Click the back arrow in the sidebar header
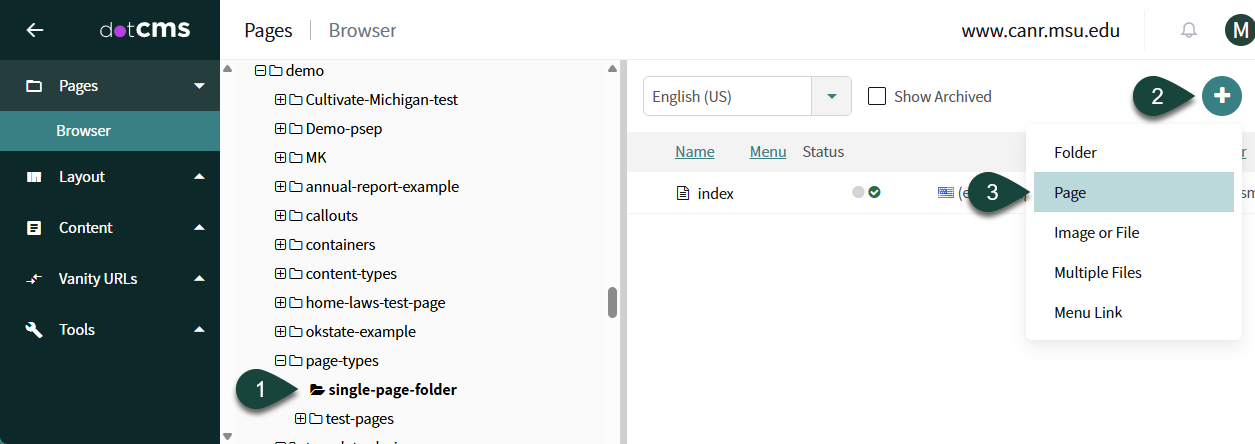Image resolution: width=1255 pixels, height=444 pixels. 35,30
